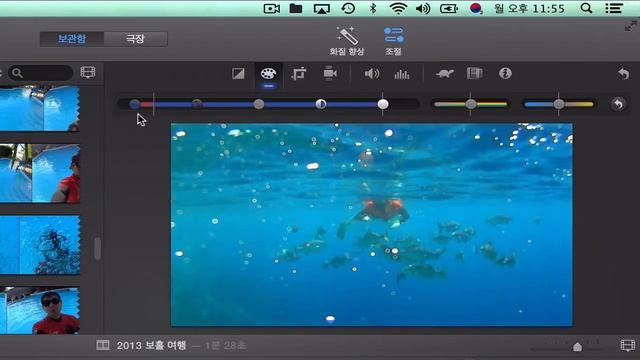Show clip information
This screenshot has height=360, width=640.
pyautogui.click(x=505, y=73)
